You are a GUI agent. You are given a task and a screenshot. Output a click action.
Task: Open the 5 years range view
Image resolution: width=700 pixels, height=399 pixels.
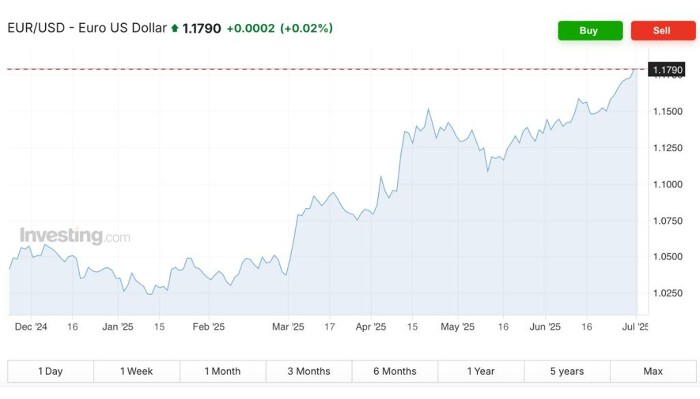point(567,371)
